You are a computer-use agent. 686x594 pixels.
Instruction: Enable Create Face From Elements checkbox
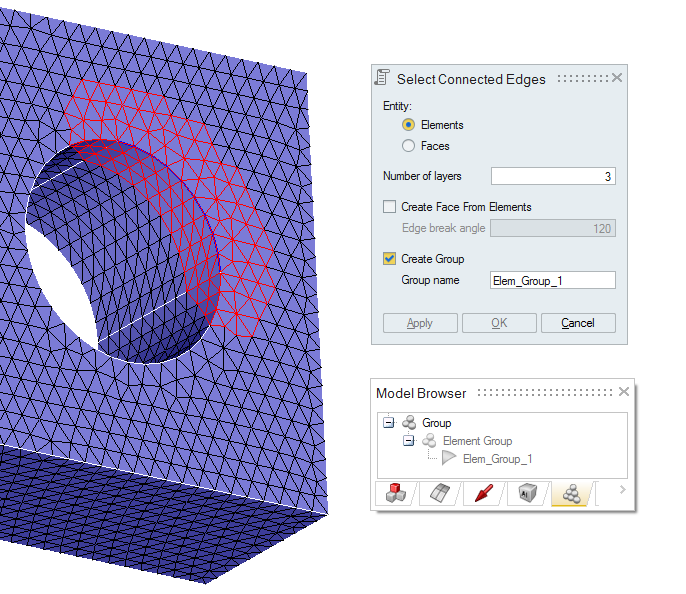tap(390, 207)
